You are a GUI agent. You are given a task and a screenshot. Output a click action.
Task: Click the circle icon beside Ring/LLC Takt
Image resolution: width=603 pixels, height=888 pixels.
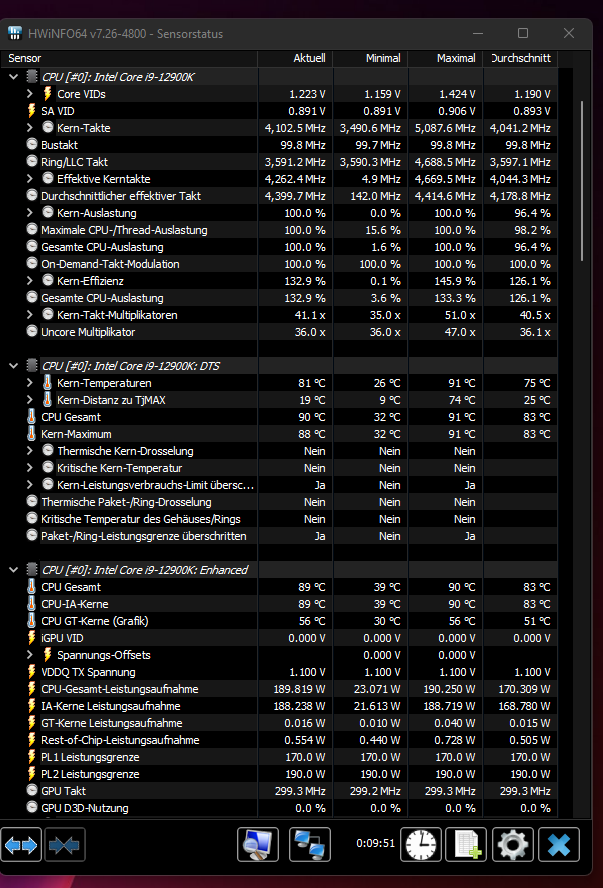point(32,161)
